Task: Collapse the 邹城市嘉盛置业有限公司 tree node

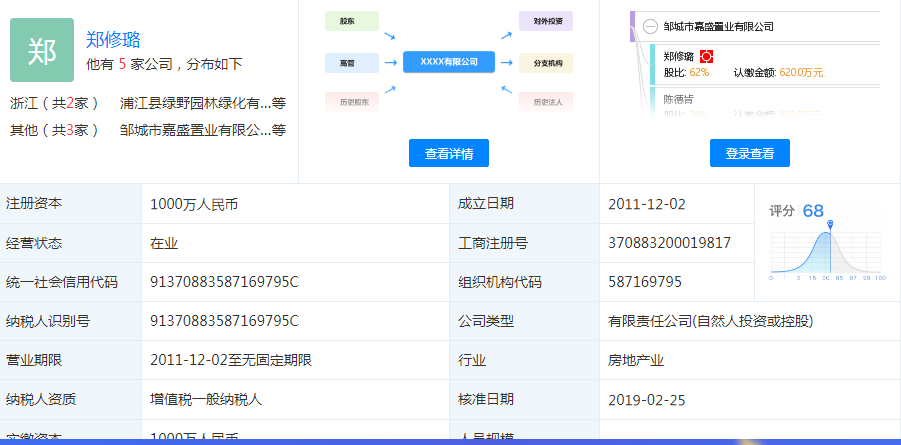Action: (x=650, y=27)
